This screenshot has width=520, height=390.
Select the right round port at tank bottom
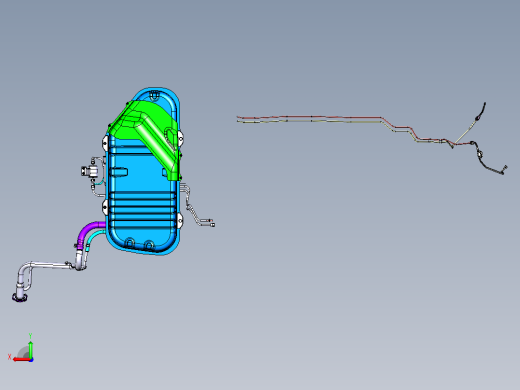[x=149, y=246]
